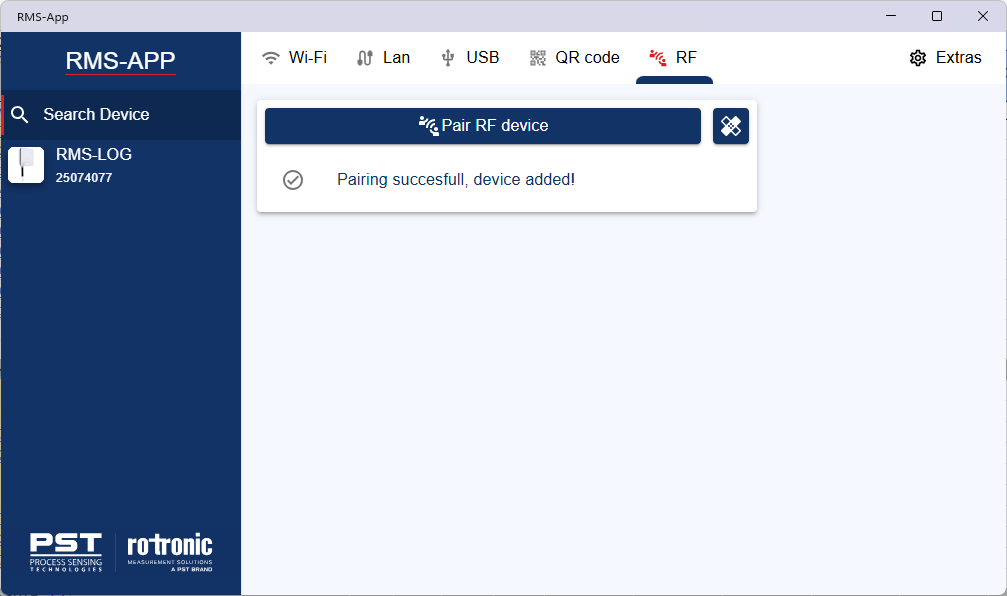Switch to the Wi-Fi connection tab

[x=293, y=58]
